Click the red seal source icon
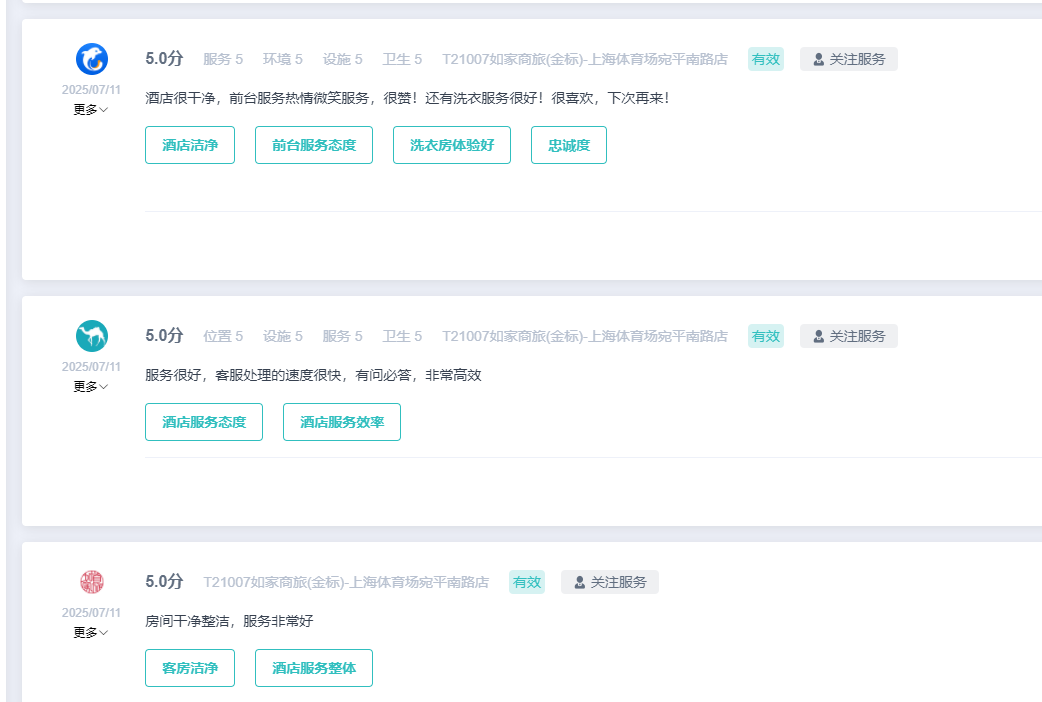This screenshot has width=1042, height=702. click(91, 582)
